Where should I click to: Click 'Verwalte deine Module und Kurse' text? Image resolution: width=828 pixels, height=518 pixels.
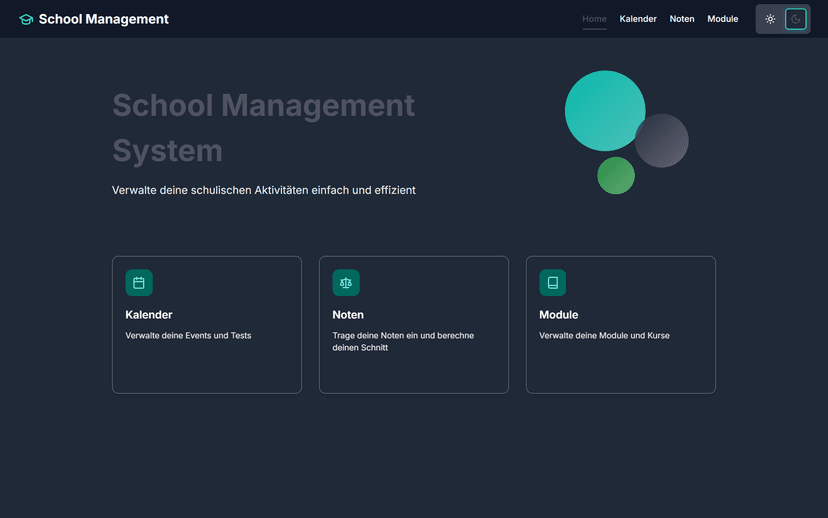coord(604,335)
